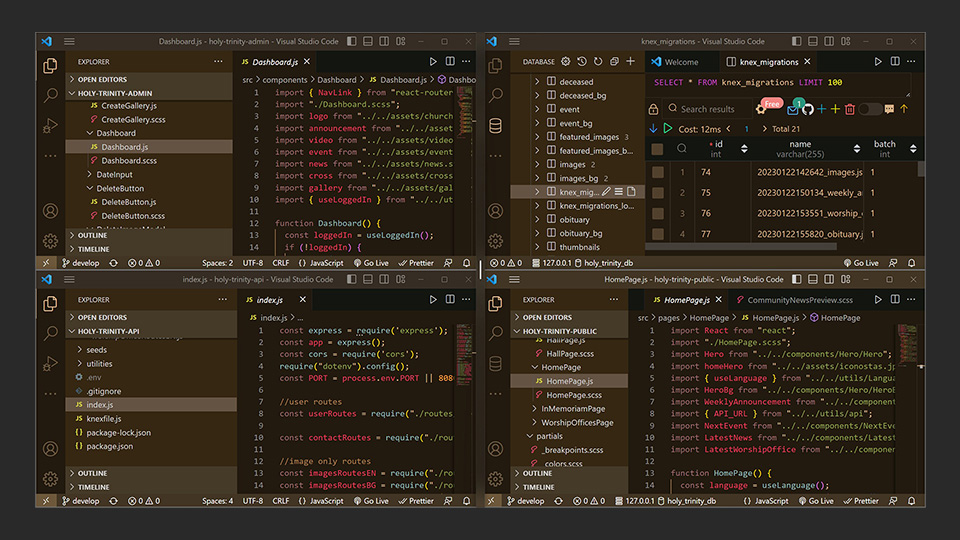Collapse all icon in DATABASE panel header
The height and width of the screenshot is (540, 960).
614,61
